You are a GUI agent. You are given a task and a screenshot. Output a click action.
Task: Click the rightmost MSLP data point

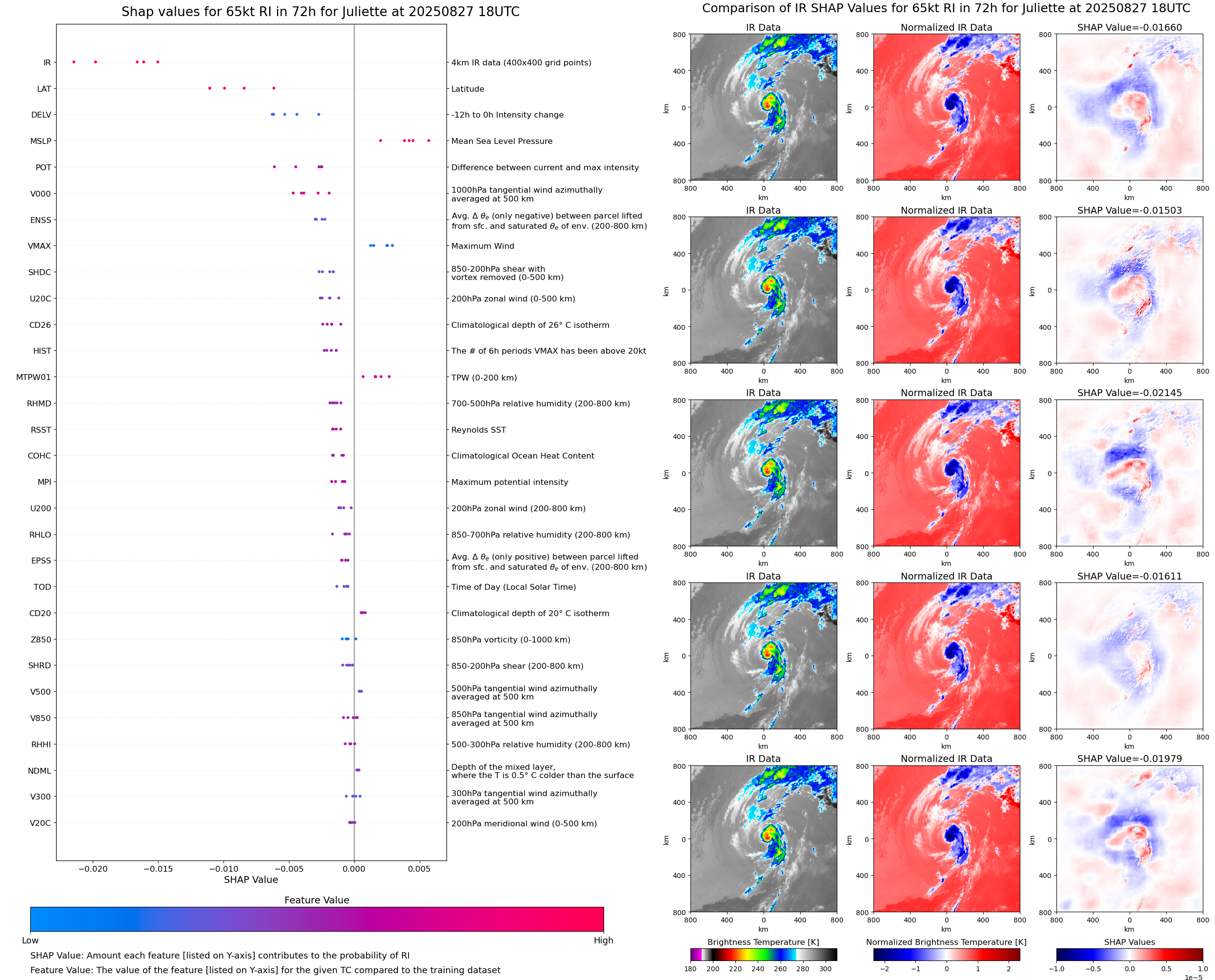[x=428, y=140]
